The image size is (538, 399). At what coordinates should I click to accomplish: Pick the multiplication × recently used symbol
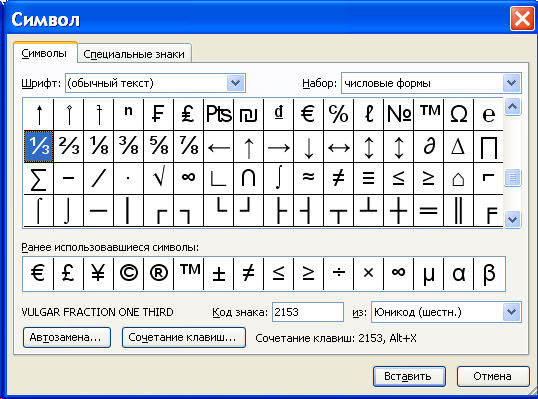click(x=369, y=274)
